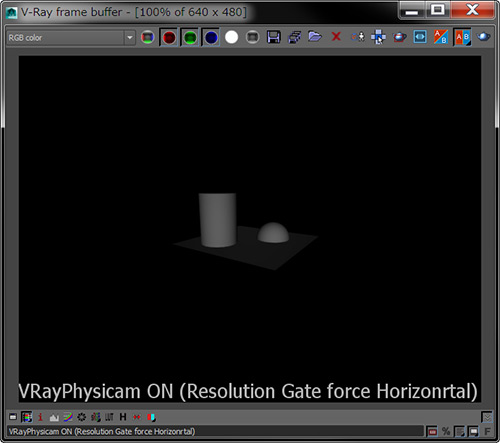
Task: Click the render stamp text field
Action: 215,432
